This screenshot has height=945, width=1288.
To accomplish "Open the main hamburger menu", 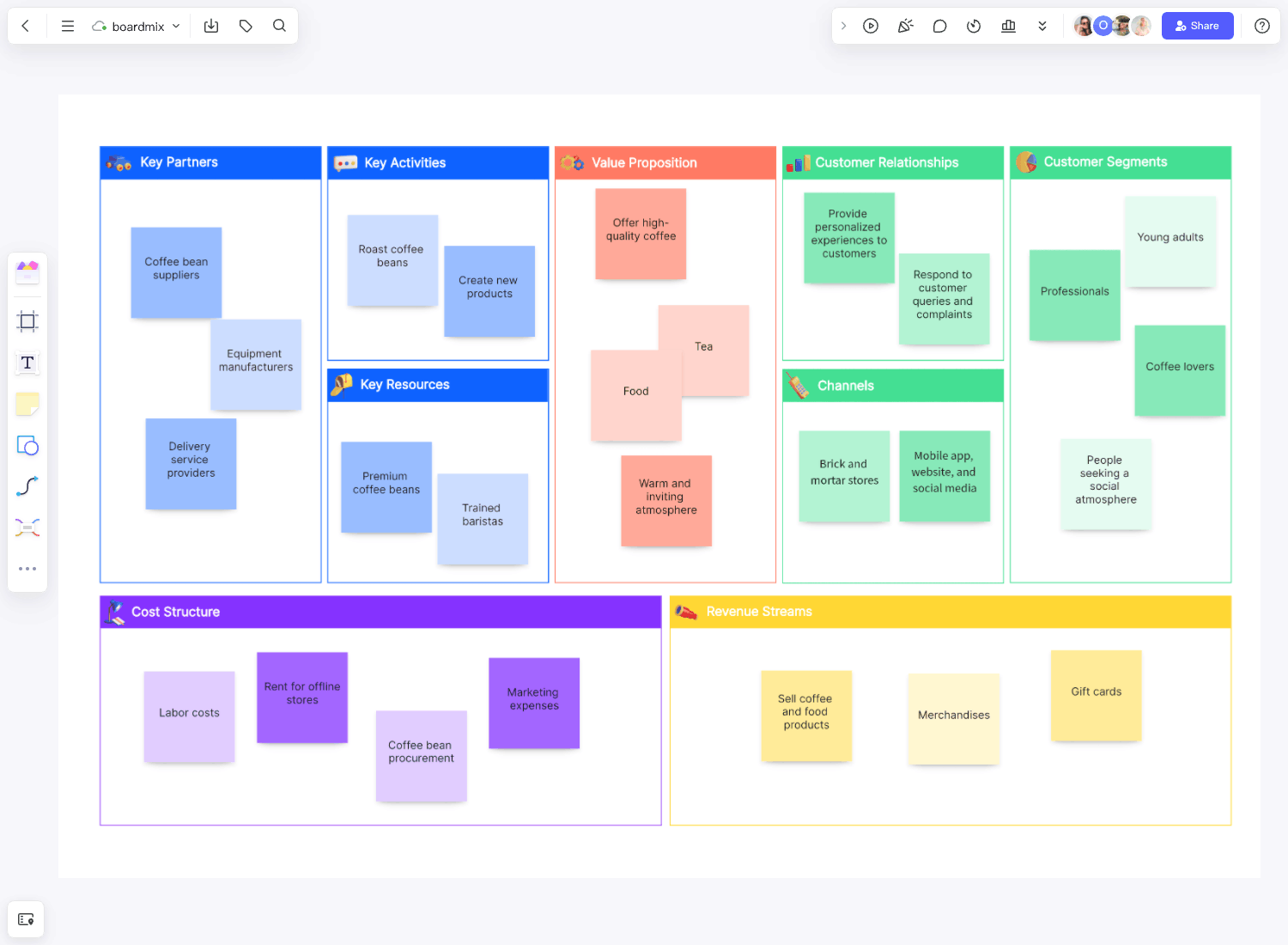I will coord(67,26).
